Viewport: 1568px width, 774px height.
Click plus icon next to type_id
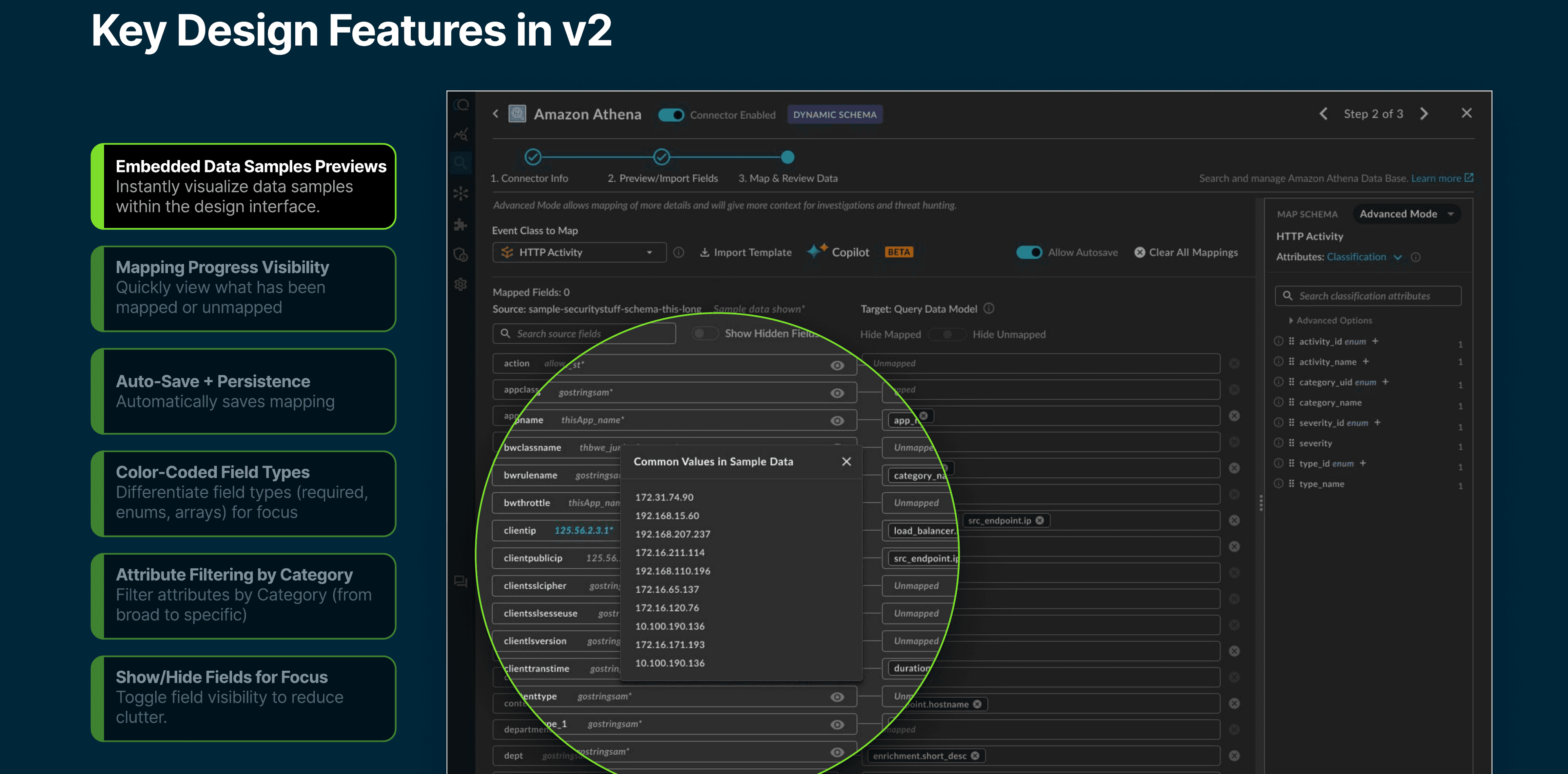coord(1363,463)
